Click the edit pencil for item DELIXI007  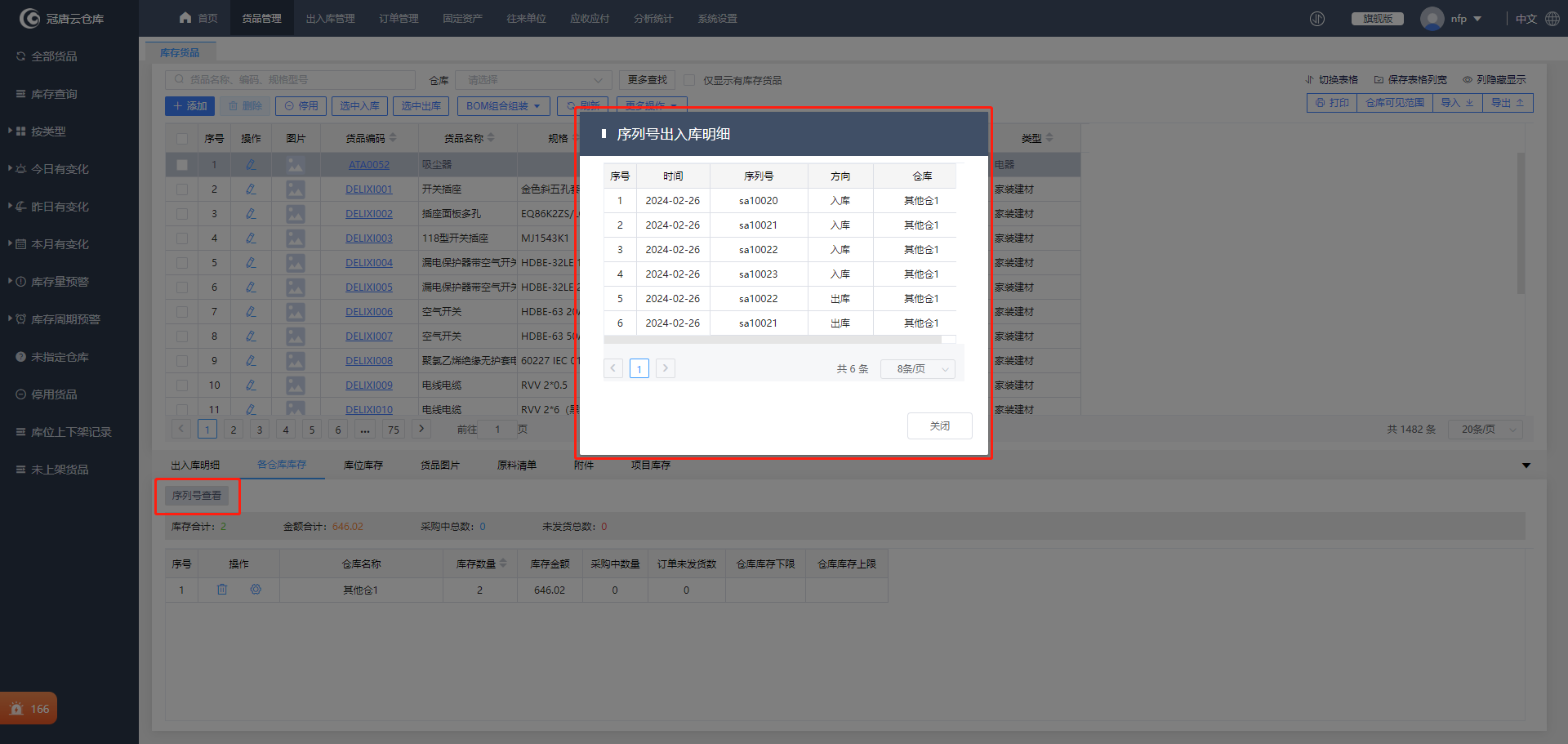point(251,336)
